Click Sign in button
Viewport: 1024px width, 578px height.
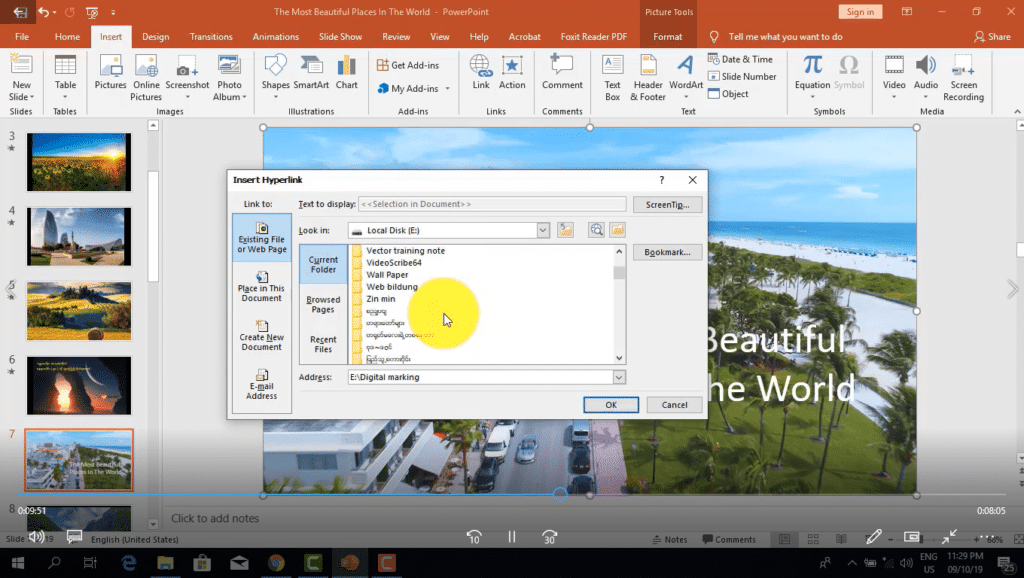[860, 12]
